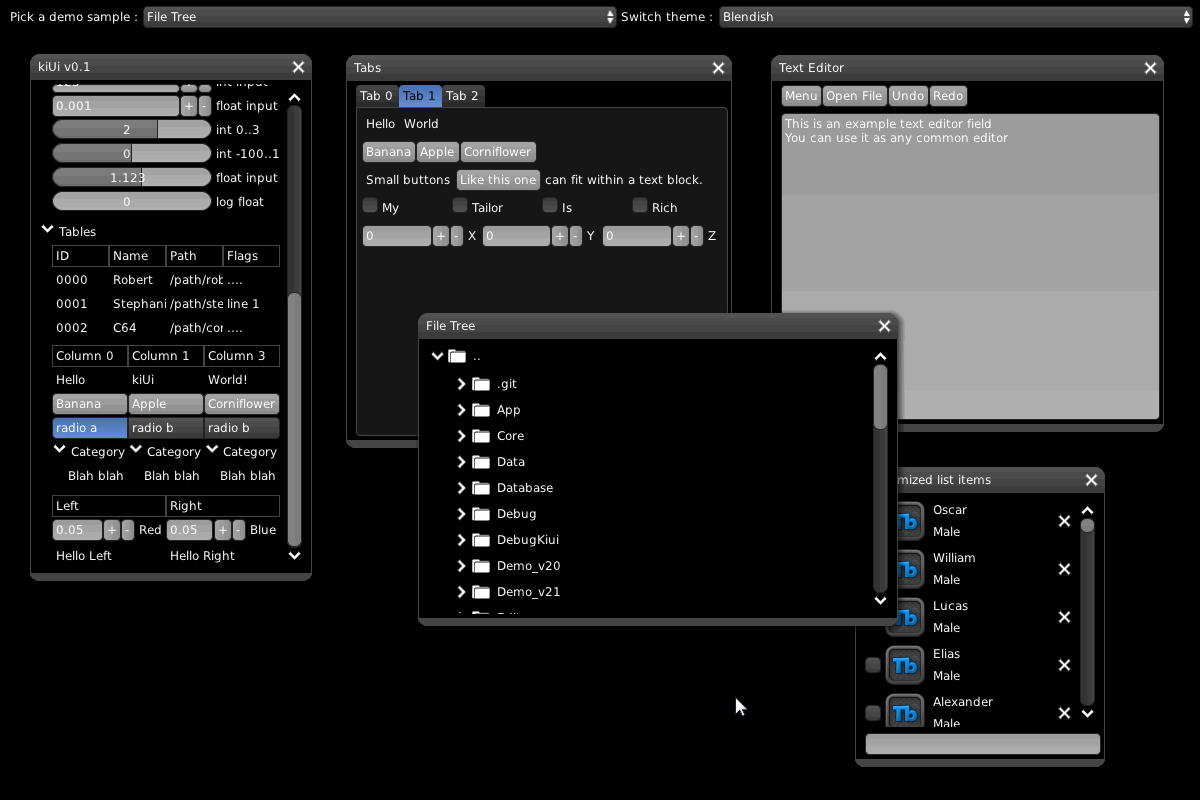This screenshot has height=800, width=1200.
Task: Select the 'radio a' option
Action: pyautogui.click(x=90, y=428)
